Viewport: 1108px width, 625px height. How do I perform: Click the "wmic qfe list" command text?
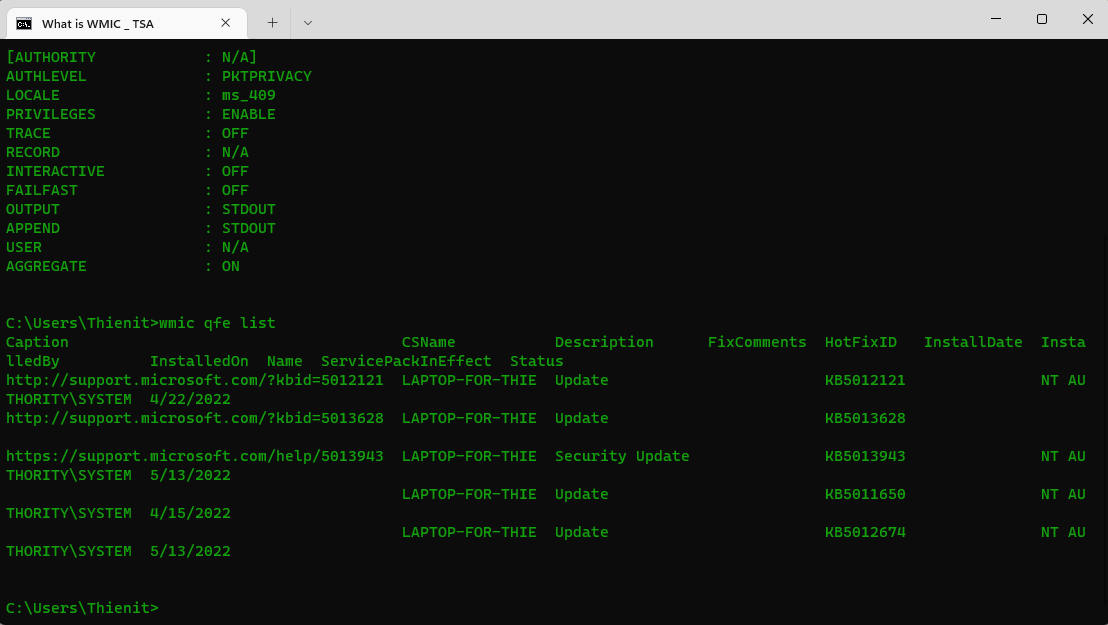click(x=217, y=323)
